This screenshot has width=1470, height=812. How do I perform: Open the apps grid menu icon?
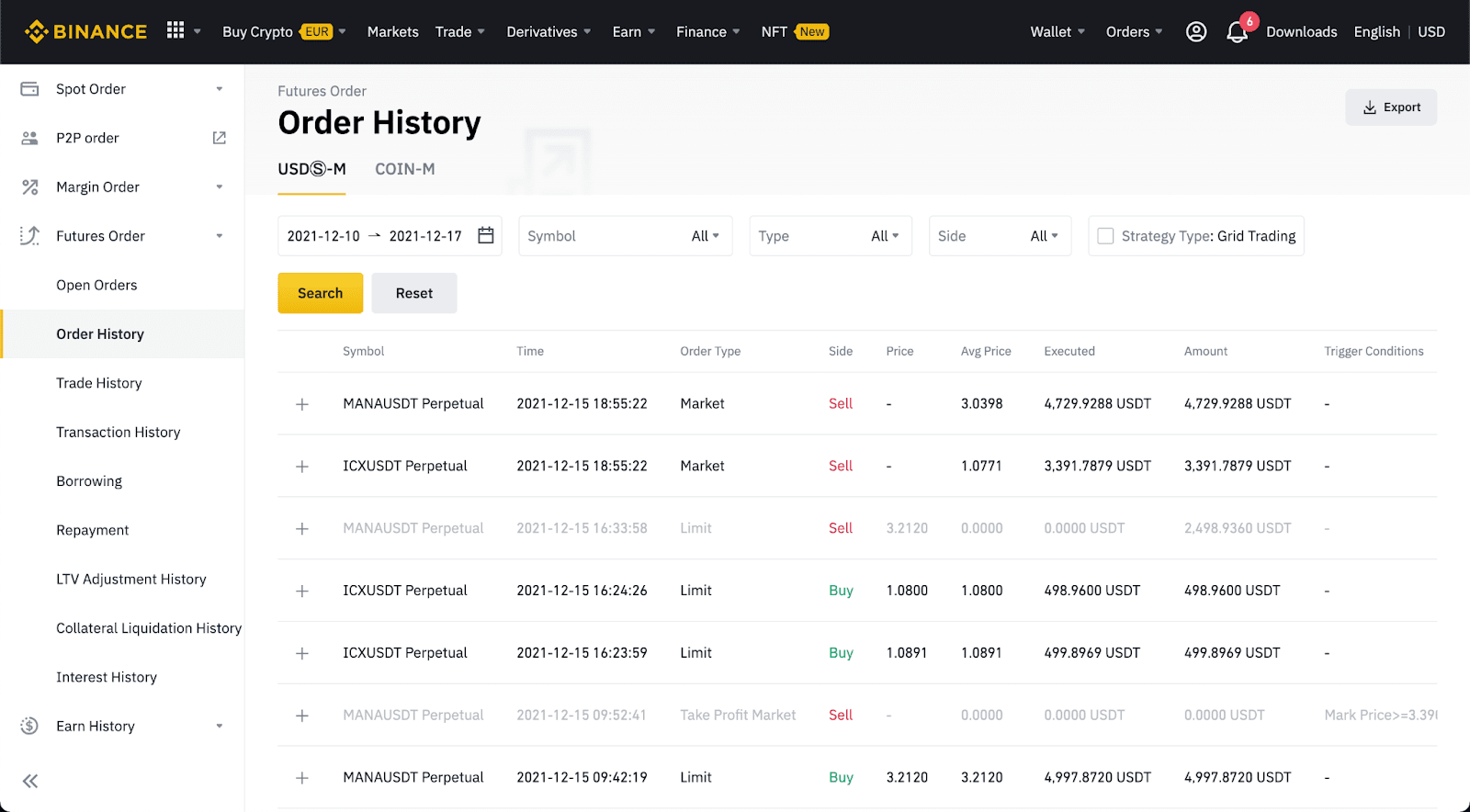pos(175,30)
